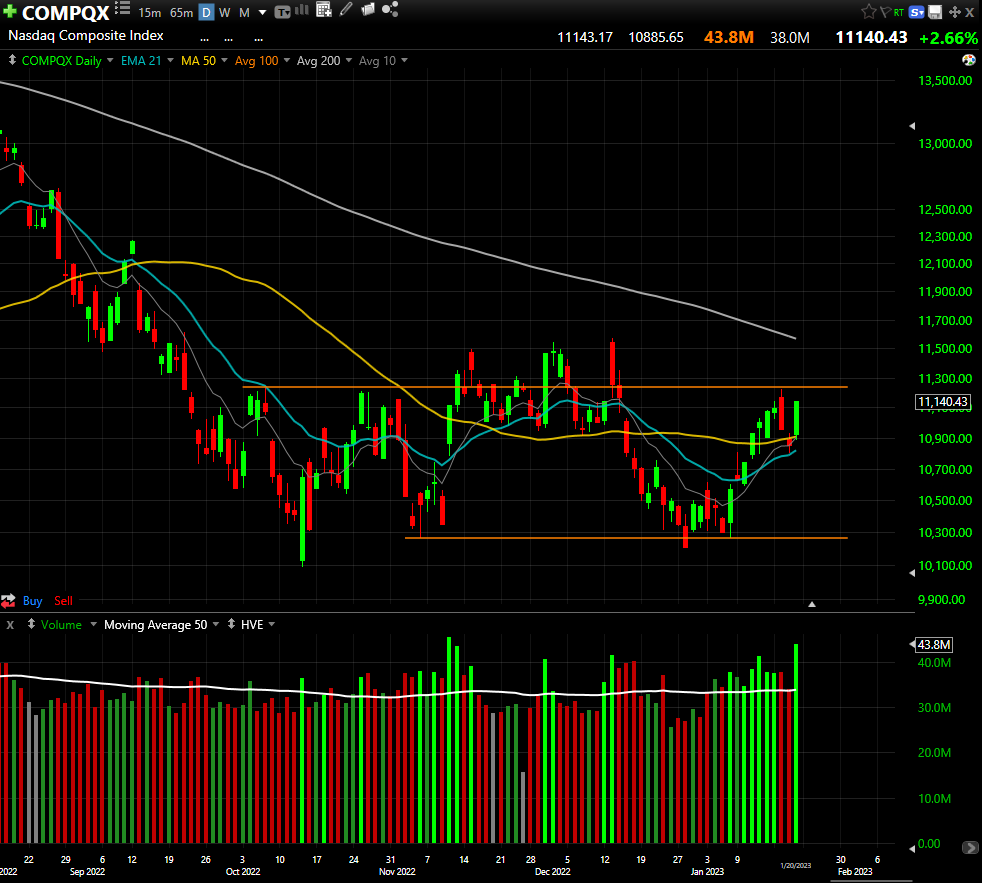Open the blue S dropdown button

point(917,12)
